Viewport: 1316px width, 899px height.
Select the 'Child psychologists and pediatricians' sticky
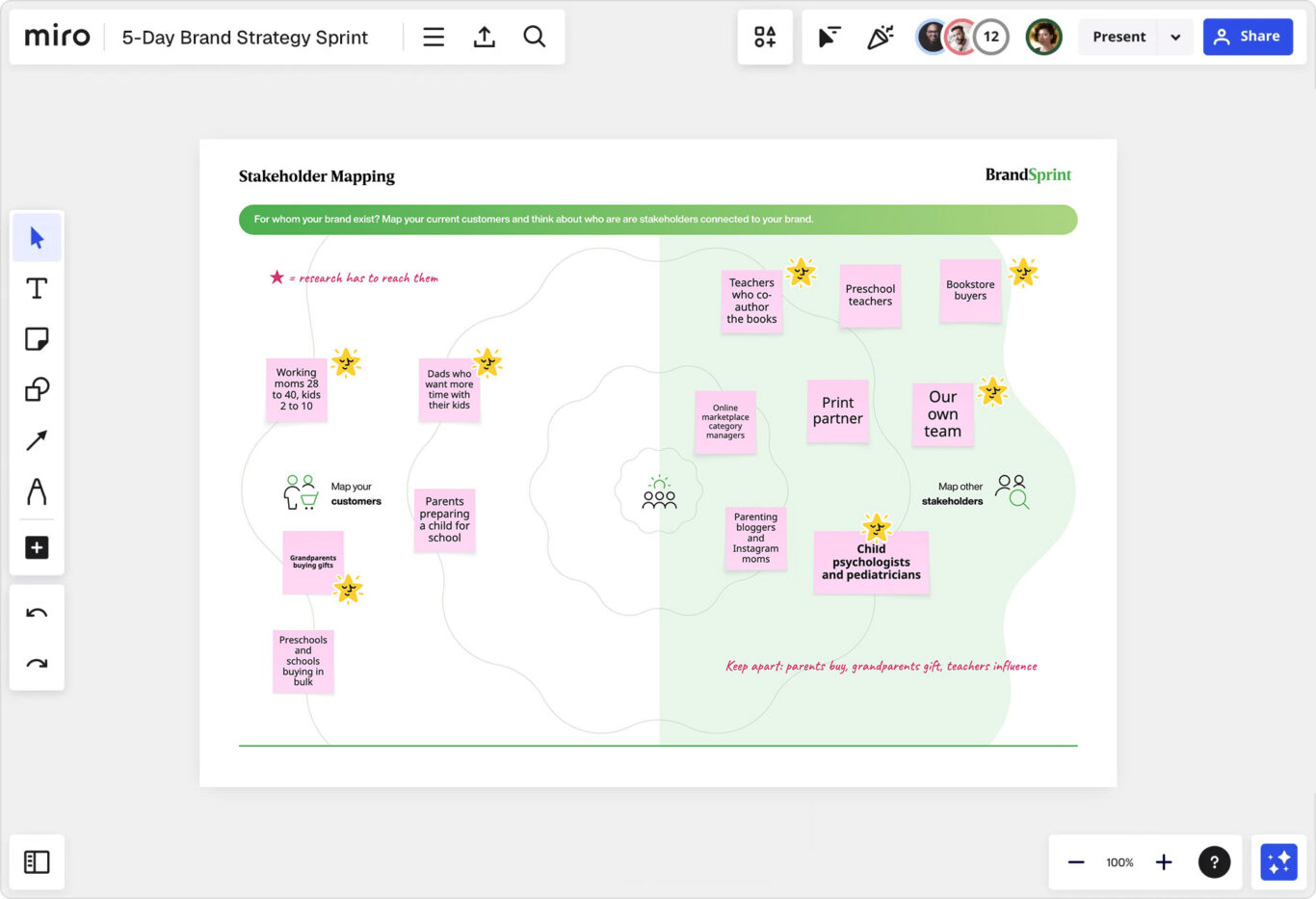click(x=871, y=562)
